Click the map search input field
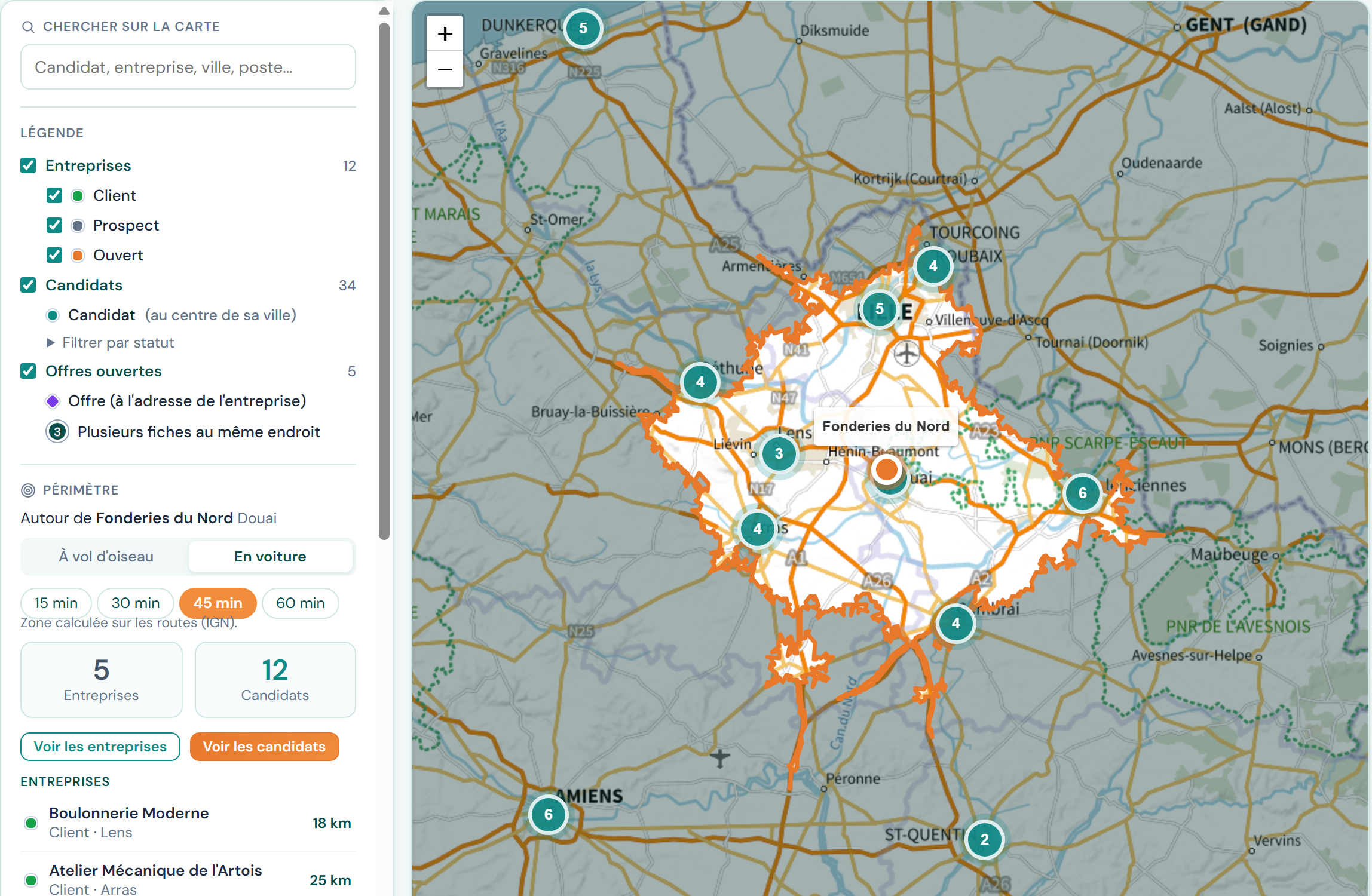The image size is (1372, 896). click(188, 67)
